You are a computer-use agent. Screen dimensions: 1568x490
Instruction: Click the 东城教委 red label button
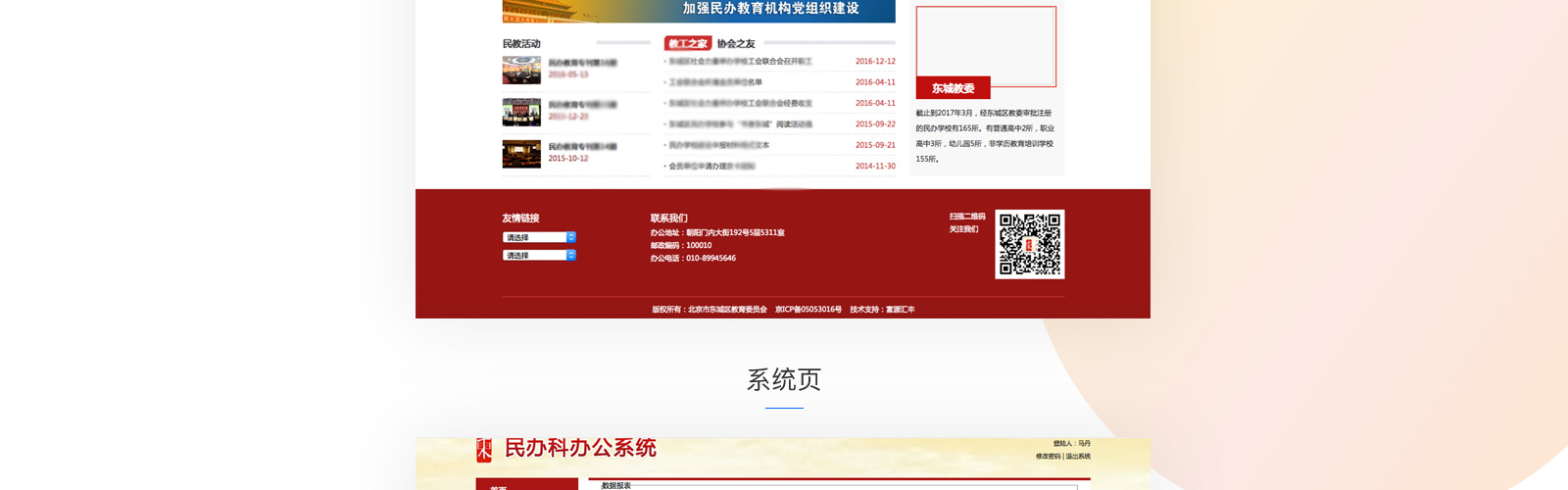click(953, 88)
